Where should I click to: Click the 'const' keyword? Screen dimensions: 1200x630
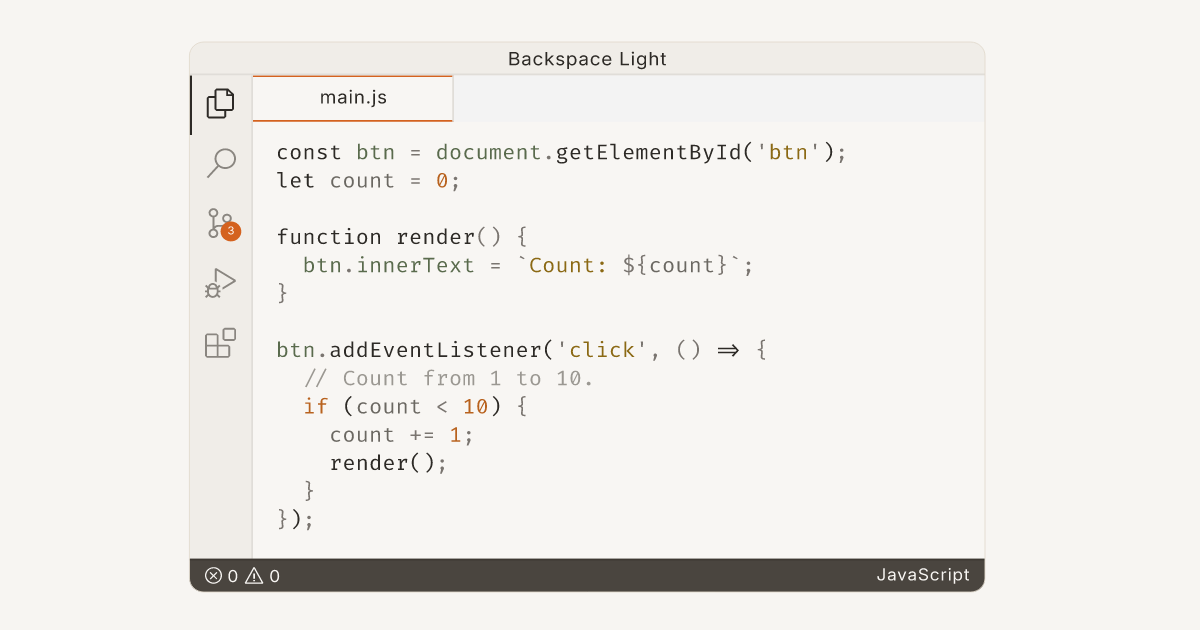[309, 153]
